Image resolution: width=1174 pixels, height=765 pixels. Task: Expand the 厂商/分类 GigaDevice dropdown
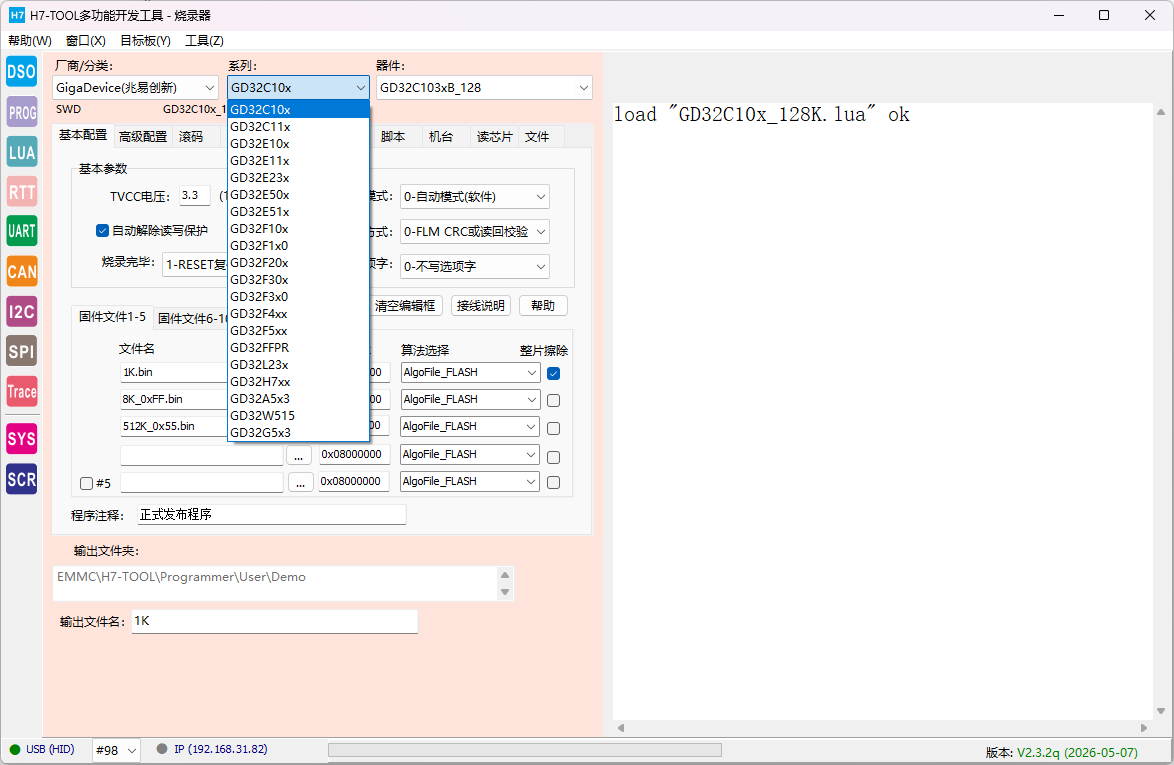pos(135,88)
